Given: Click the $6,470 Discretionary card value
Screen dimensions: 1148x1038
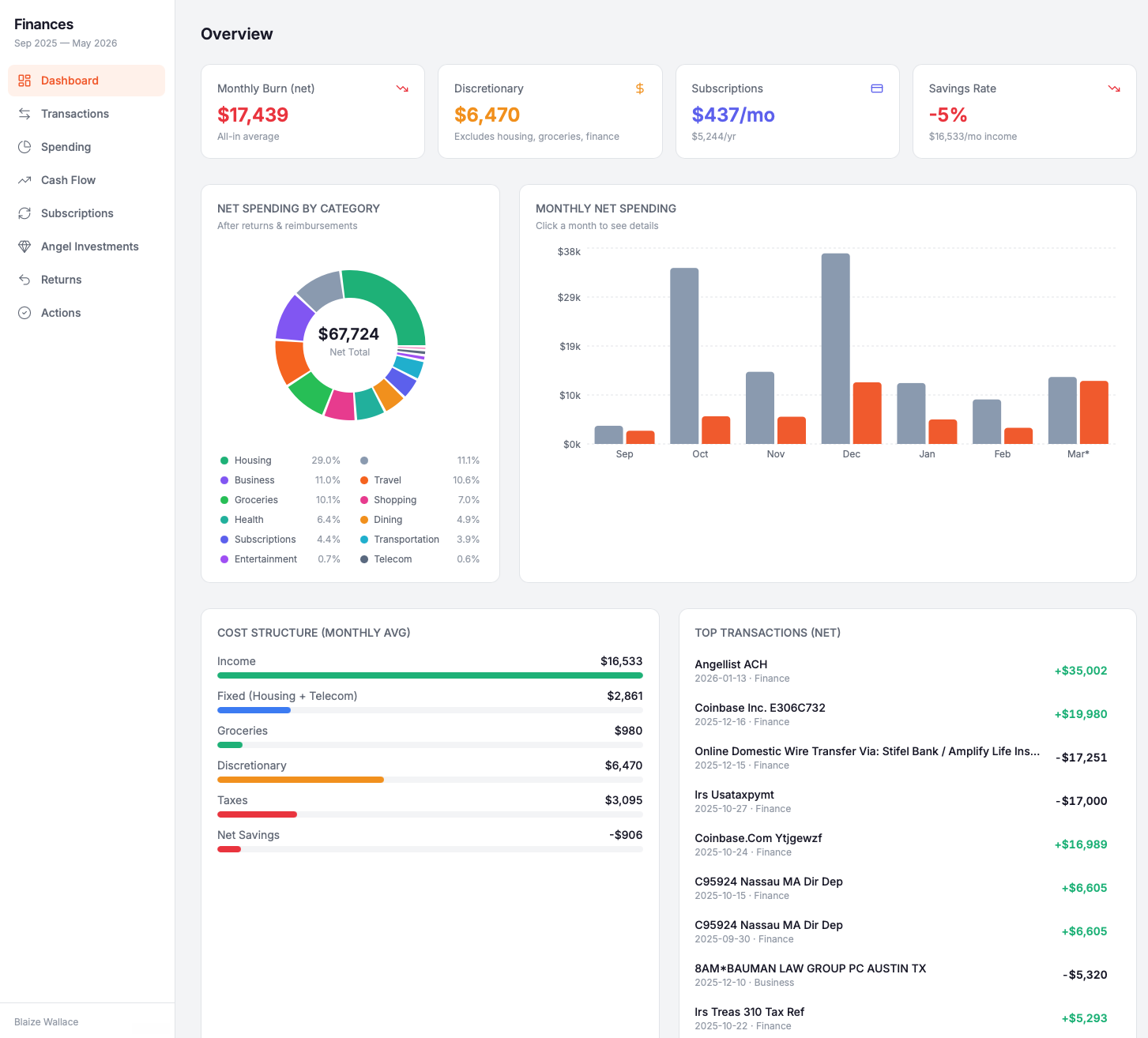Looking at the screenshot, I should click(x=487, y=115).
